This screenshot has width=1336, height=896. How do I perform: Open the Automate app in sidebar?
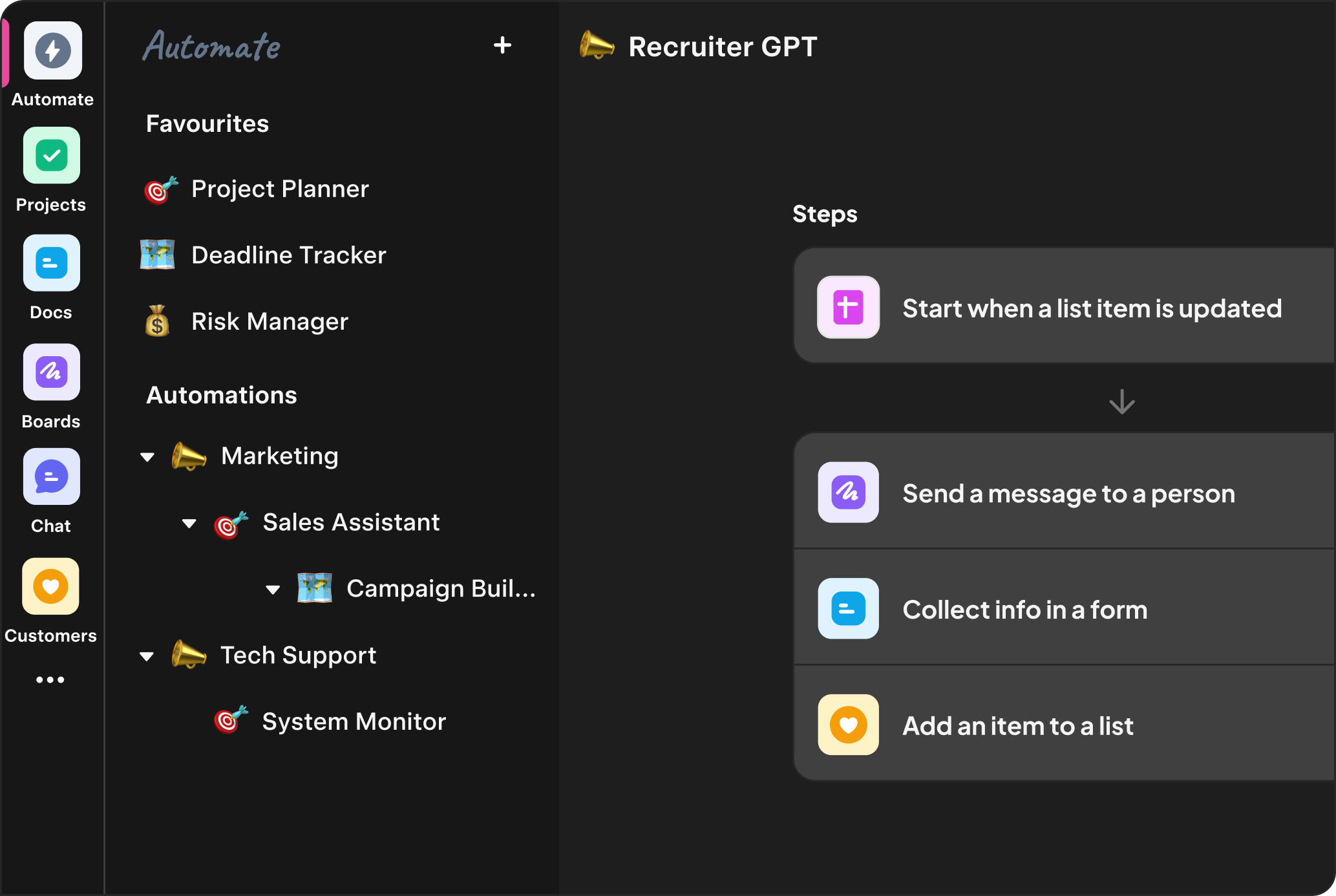[x=52, y=51]
